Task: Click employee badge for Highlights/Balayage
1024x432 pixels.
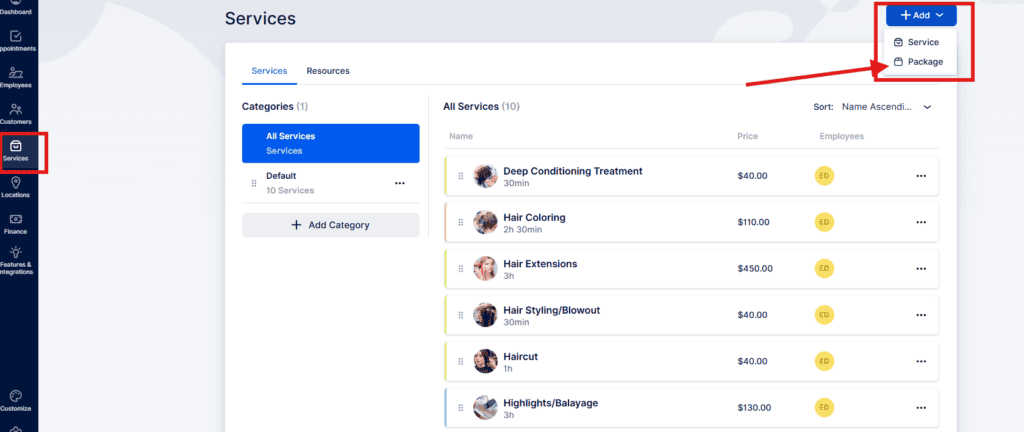Action: [x=824, y=408]
